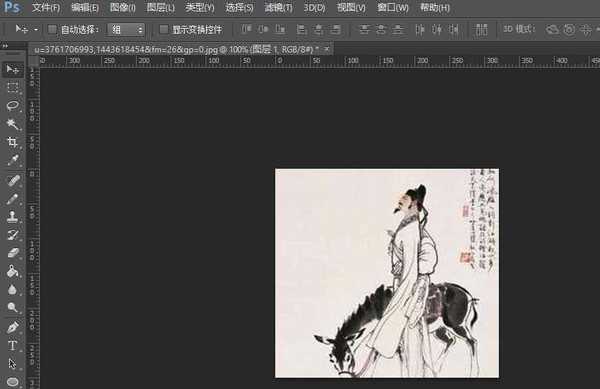Enable the 显示变换控件 checkbox
The width and height of the screenshot is (600, 389).
click(x=164, y=29)
